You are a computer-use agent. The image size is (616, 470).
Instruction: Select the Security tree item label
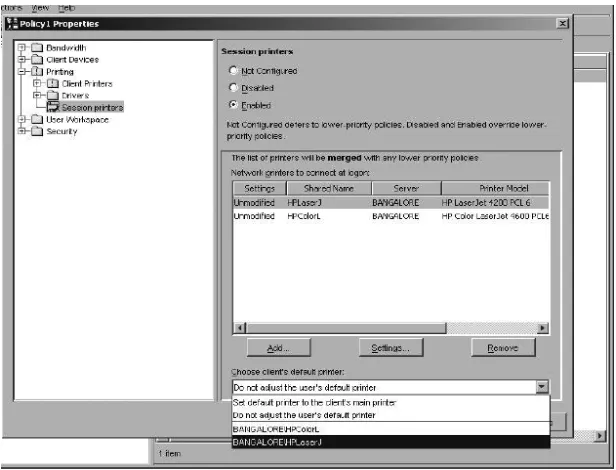62,131
